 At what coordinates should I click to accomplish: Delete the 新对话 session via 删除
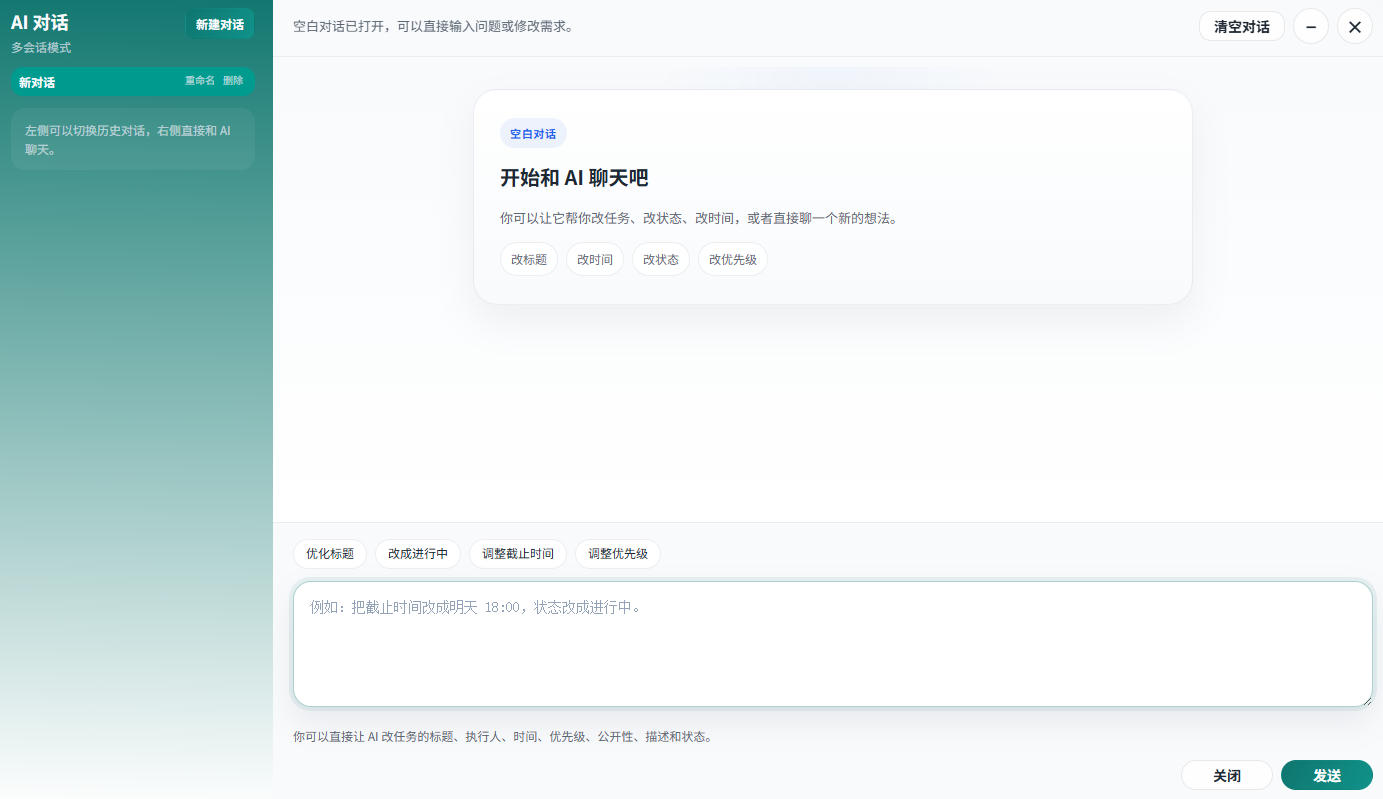coord(233,81)
